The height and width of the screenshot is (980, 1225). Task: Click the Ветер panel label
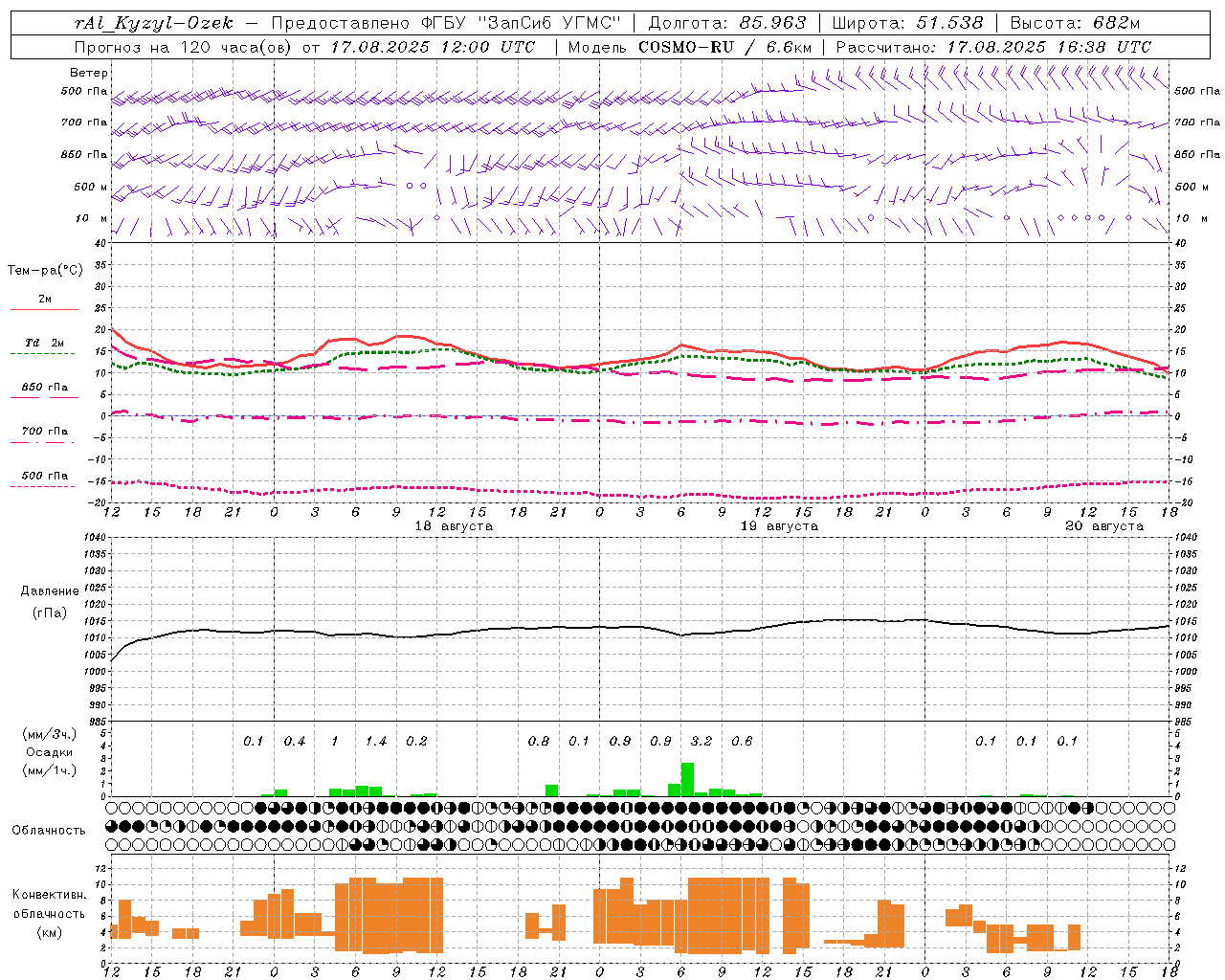89,73
